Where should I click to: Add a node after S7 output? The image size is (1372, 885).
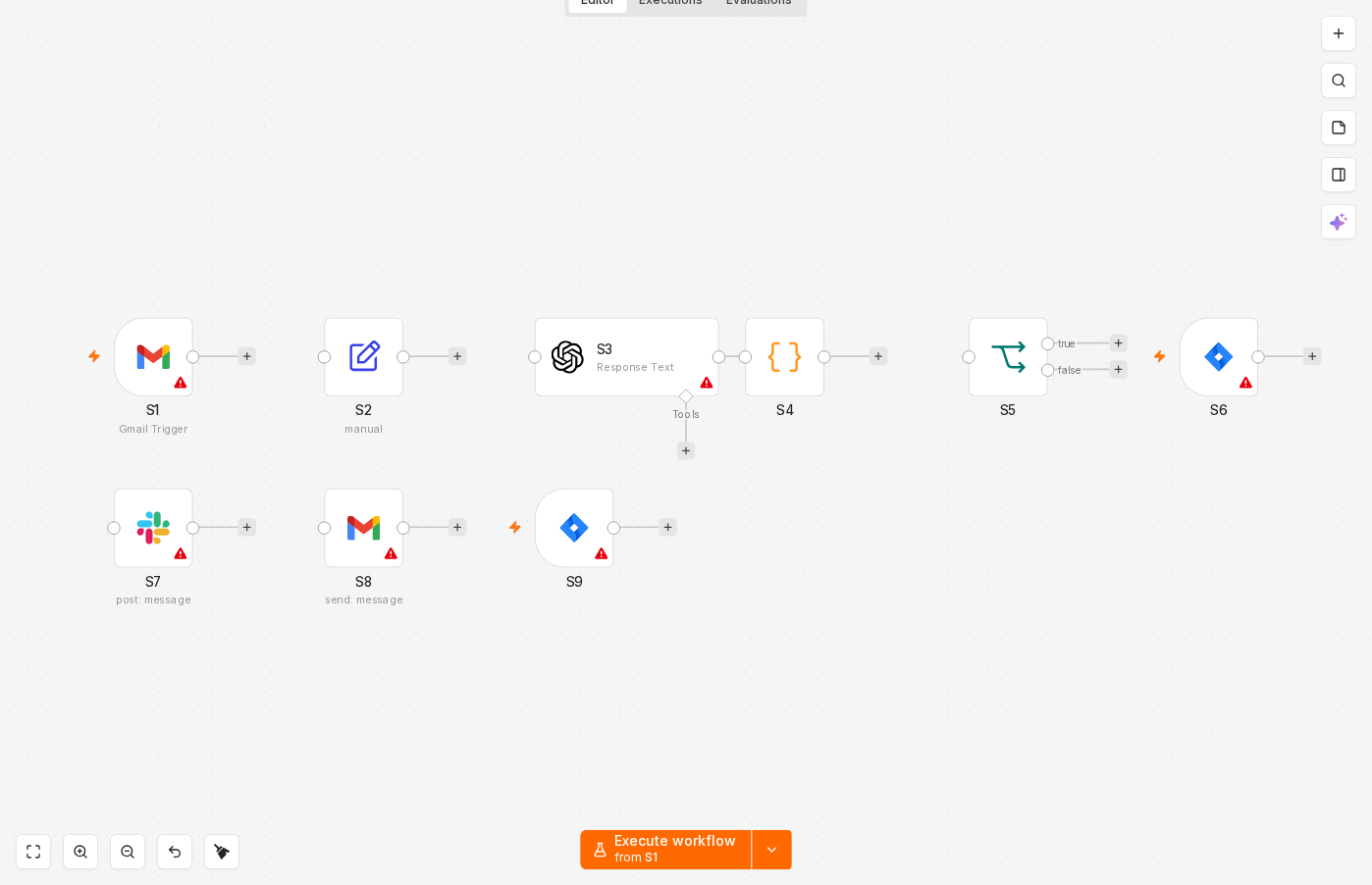247,527
